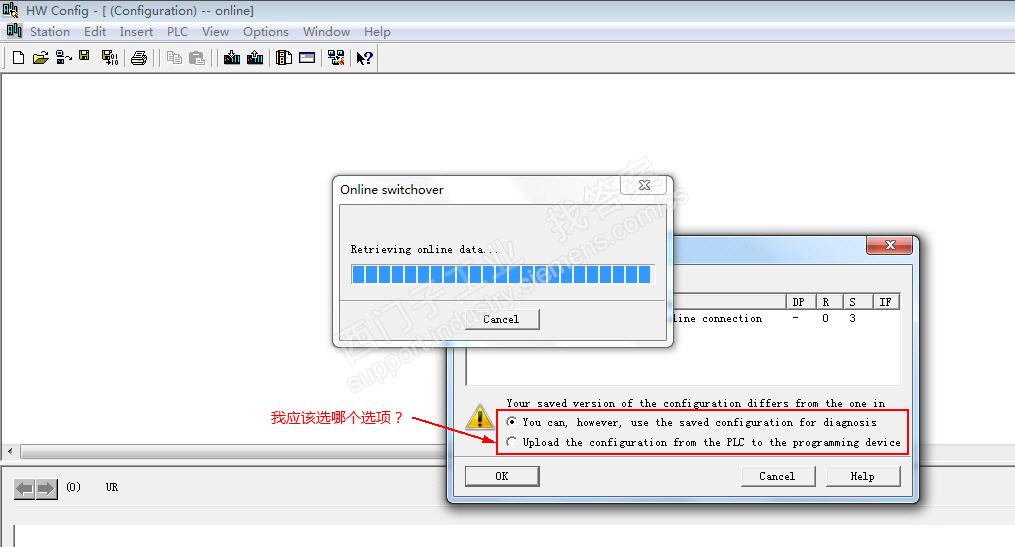The width and height of the screenshot is (1015, 547).
Task: Click the Save floppy disk icon
Action: tap(84, 56)
